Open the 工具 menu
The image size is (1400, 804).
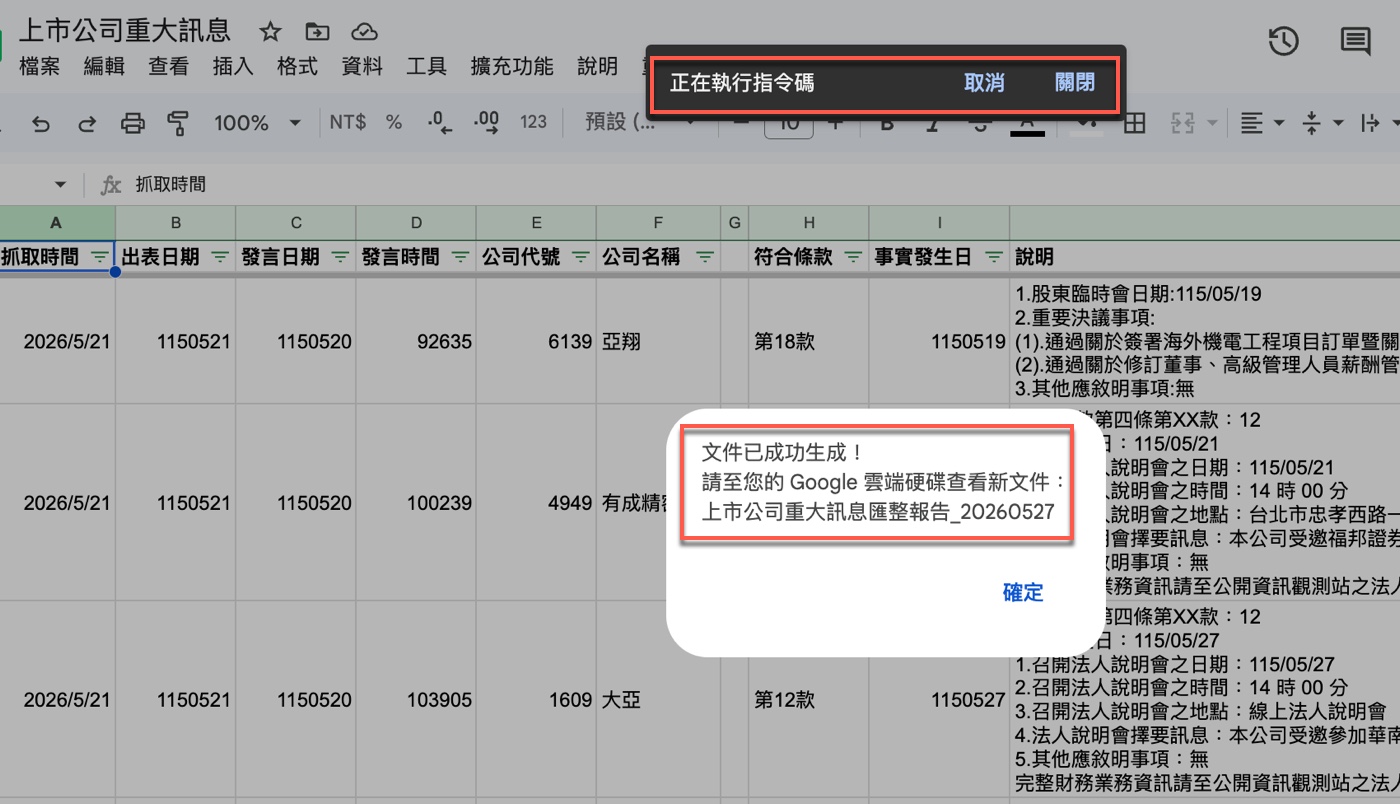tap(426, 67)
